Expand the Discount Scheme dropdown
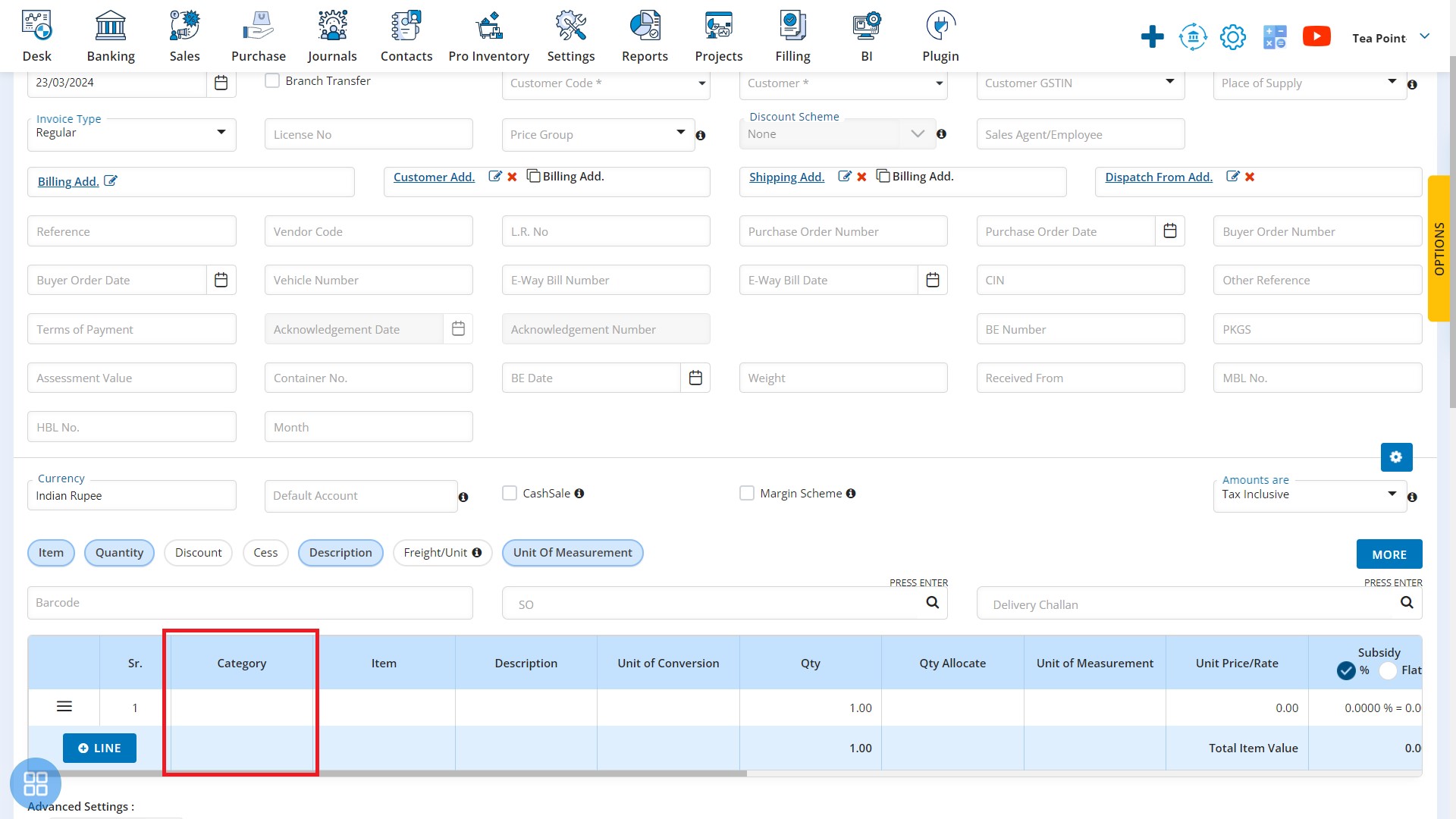Screen dimensions: 1456x819 point(918,133)
